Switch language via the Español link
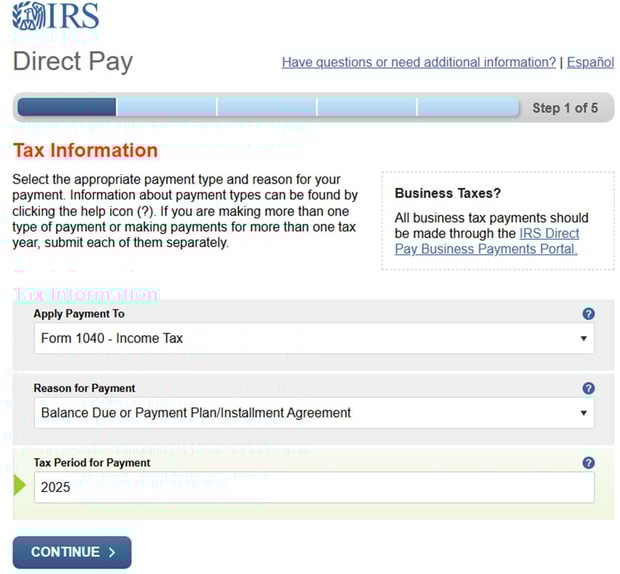This screenshot has height=574, width=620. (590, 62)
